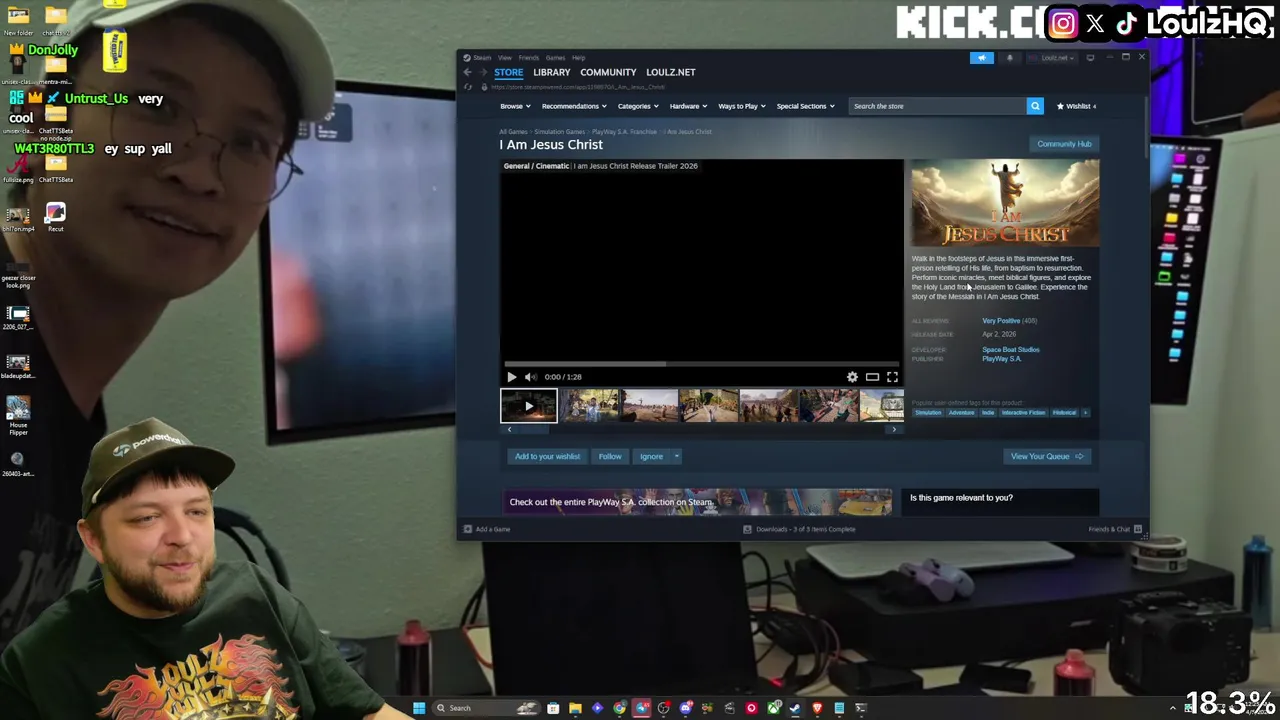Expand the Hardware dropdown
Screen dimensions: 1280x720
[x=688, y=106]
